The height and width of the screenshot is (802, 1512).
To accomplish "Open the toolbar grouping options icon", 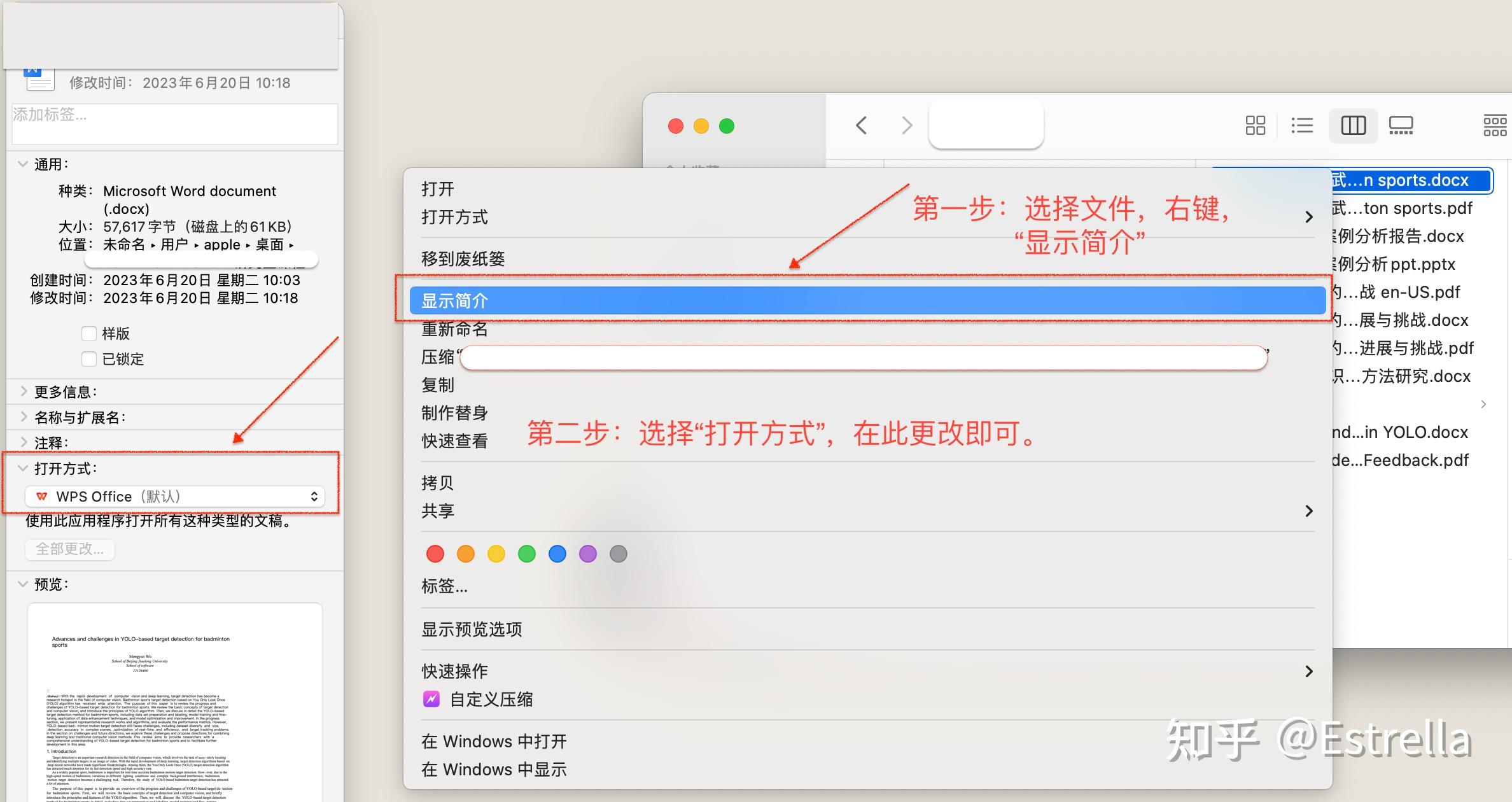I will coord(1495,125).
